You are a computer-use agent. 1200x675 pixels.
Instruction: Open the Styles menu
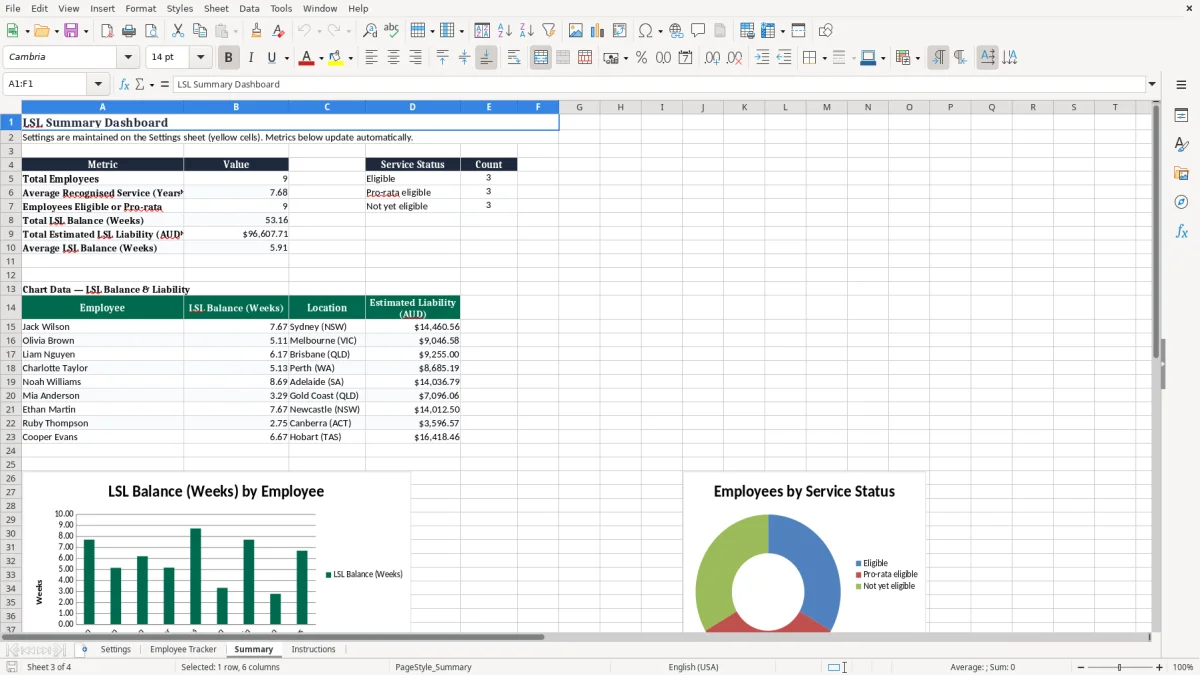[x=180, y=8]
